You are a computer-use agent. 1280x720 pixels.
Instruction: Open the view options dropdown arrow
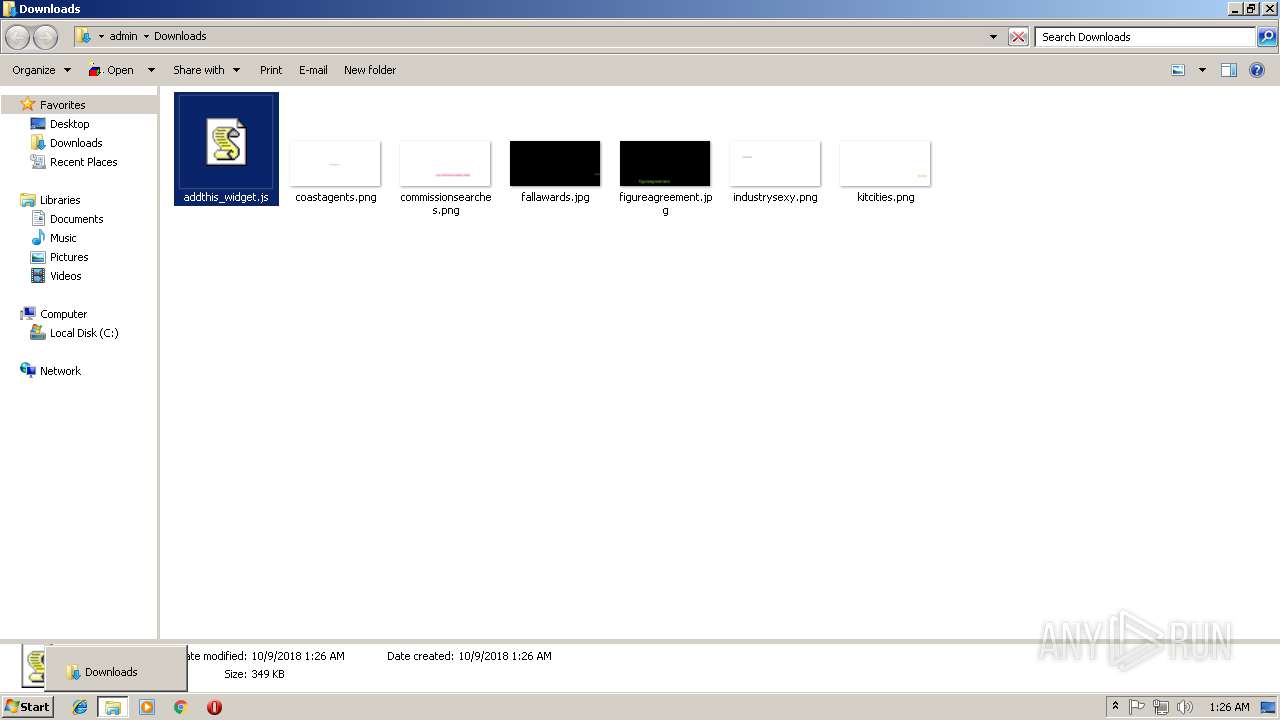pyautogui.click(x=1202, y=70)
